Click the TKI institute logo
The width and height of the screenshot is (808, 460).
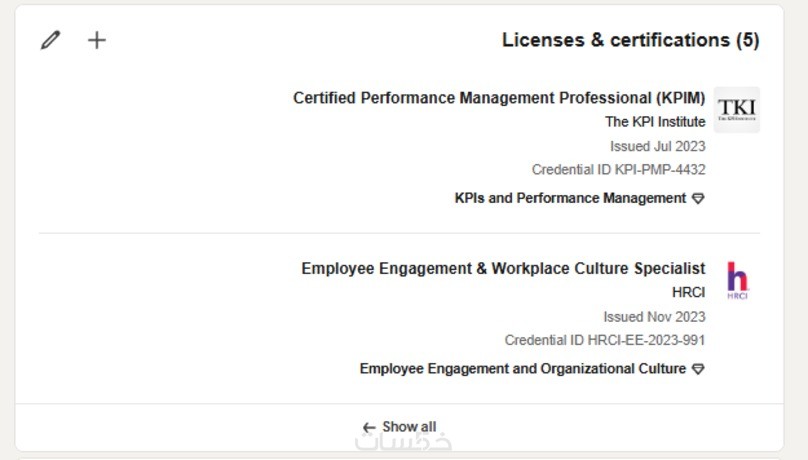pos(737,110)
